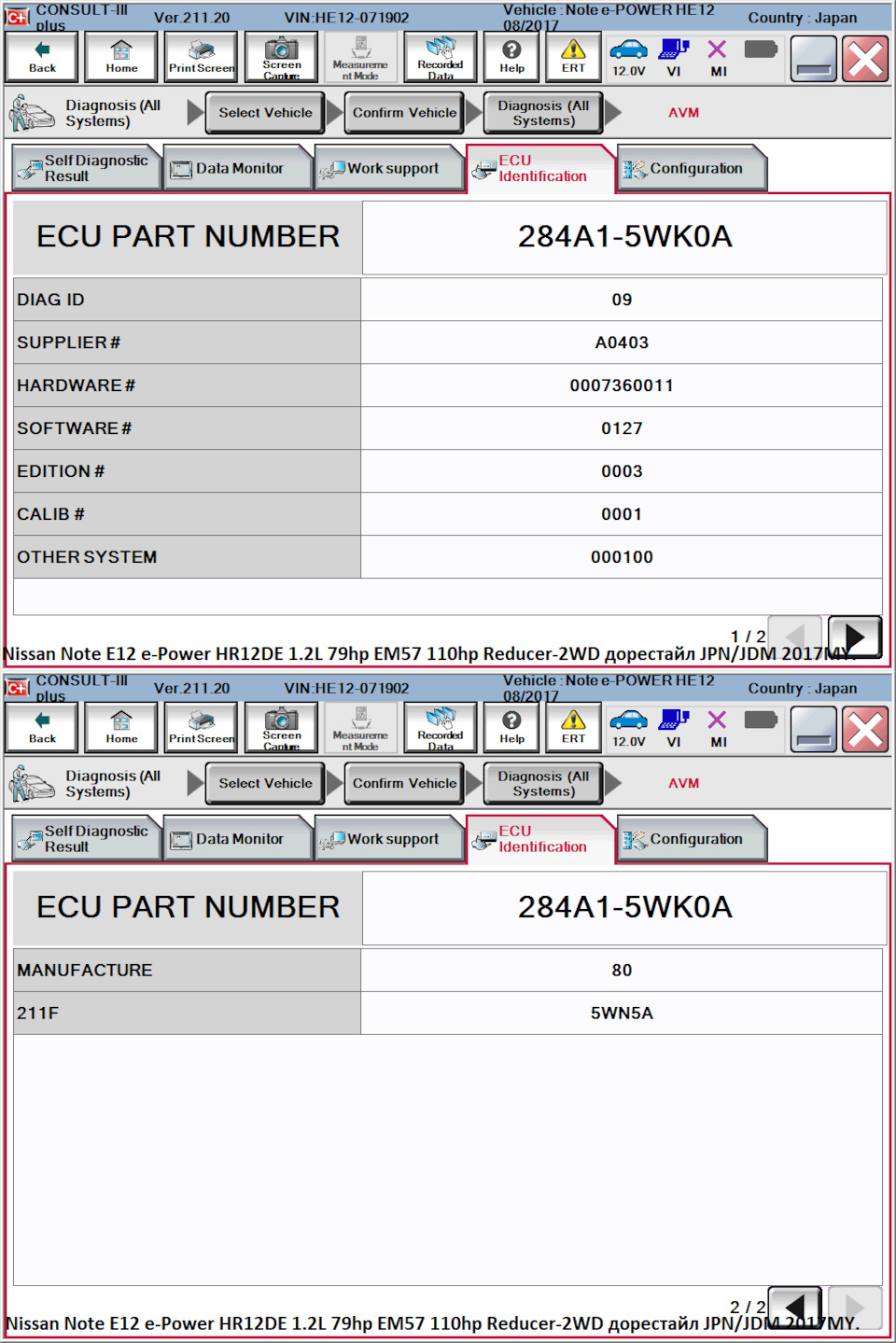Screen dimensions: 896x1343
Task: Click the AVM label in page 2/2 window
Action: click(x=683, y=784)
